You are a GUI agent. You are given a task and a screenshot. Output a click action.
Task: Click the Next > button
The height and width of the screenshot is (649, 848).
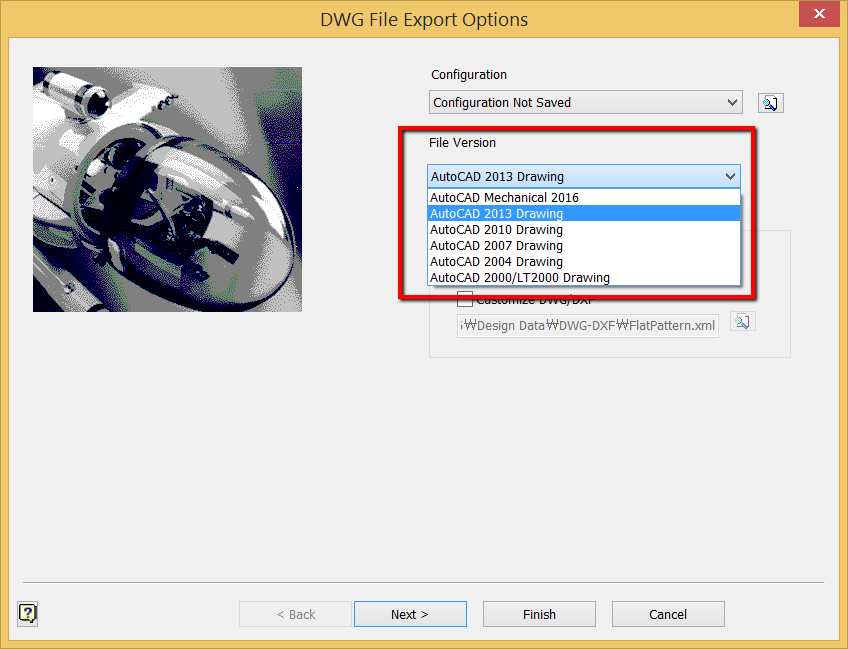(410, 614)
